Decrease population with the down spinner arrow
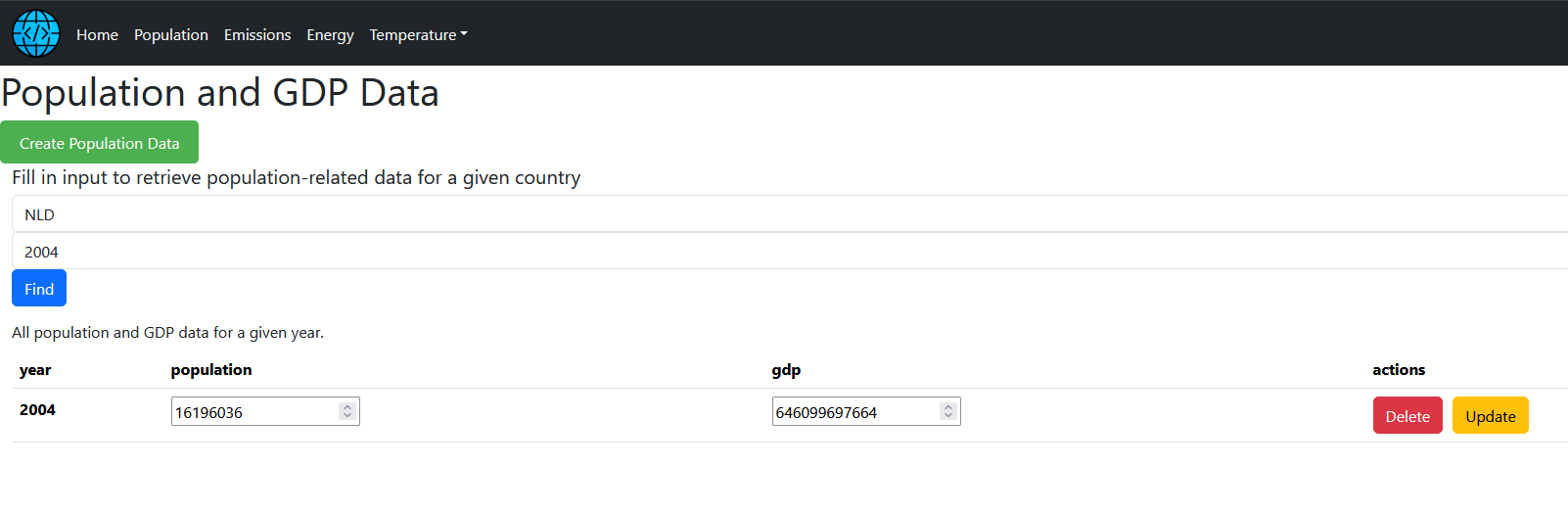Screen dimensions: 1568x514 point(347,416)
